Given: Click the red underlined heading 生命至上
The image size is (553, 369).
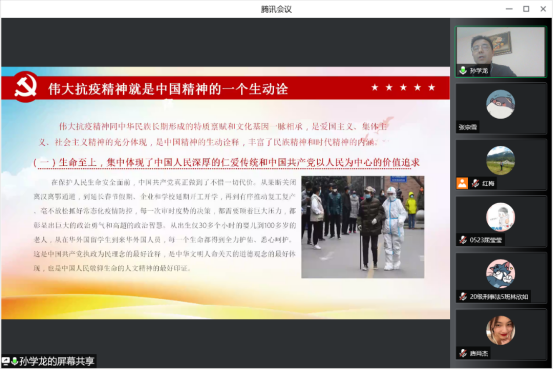Looking at the screenshot, I should click(x=226, y=163).
